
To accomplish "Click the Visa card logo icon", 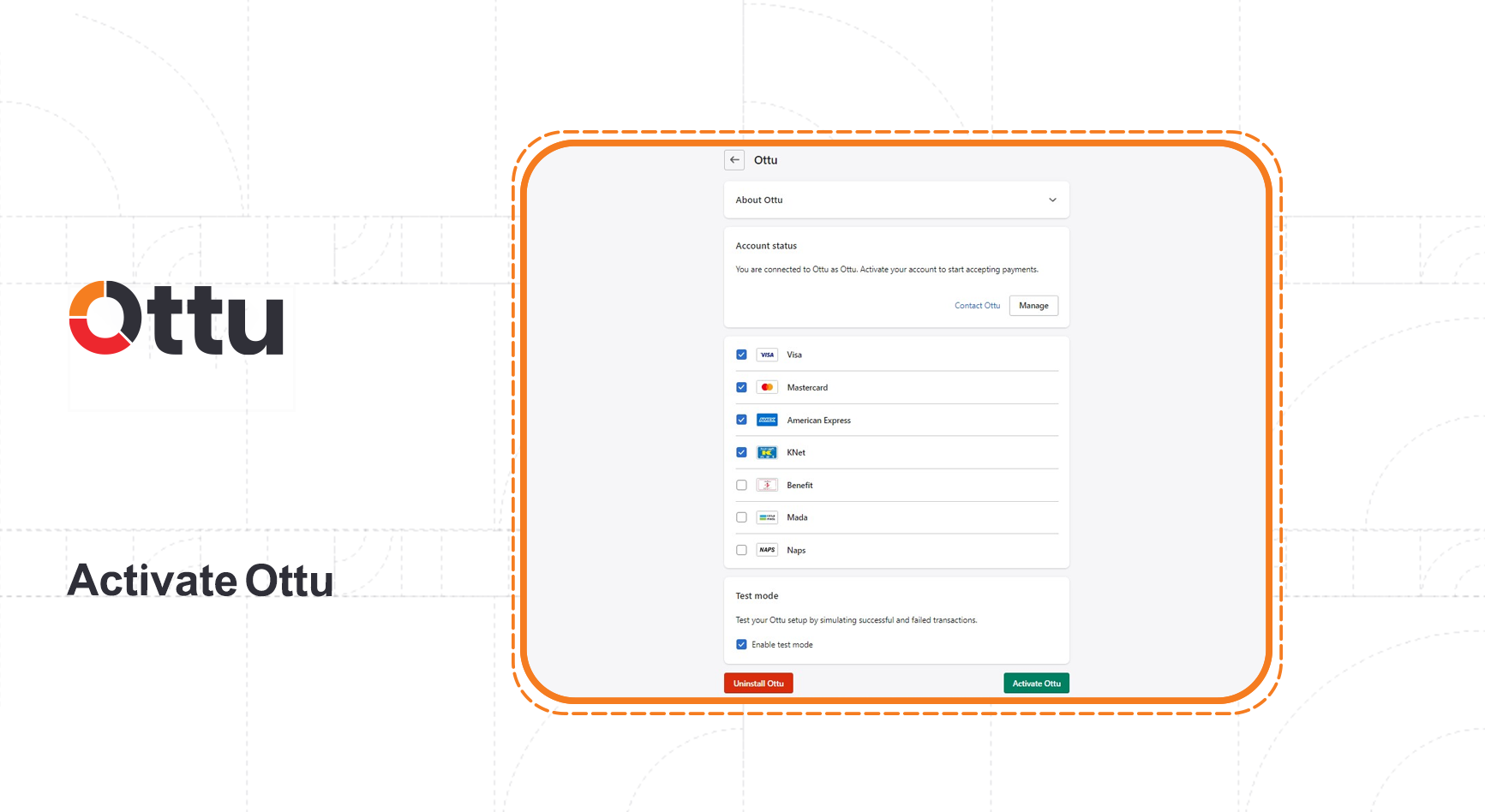I will click(767, 355).
